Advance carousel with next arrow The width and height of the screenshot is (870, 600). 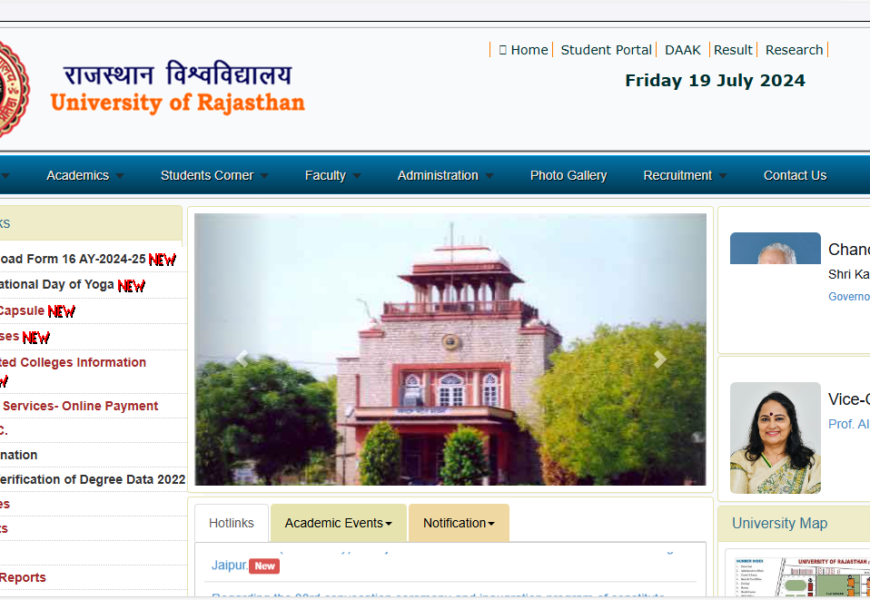(659, 359)
